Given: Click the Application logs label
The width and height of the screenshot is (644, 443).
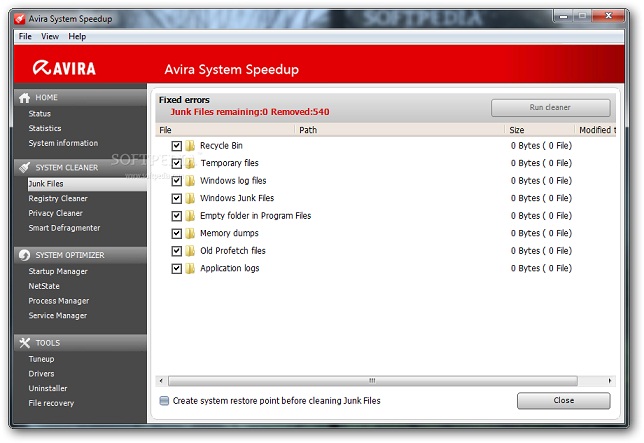Looking at the screenshot, I should pyautogui.click(x=230, y=269).
